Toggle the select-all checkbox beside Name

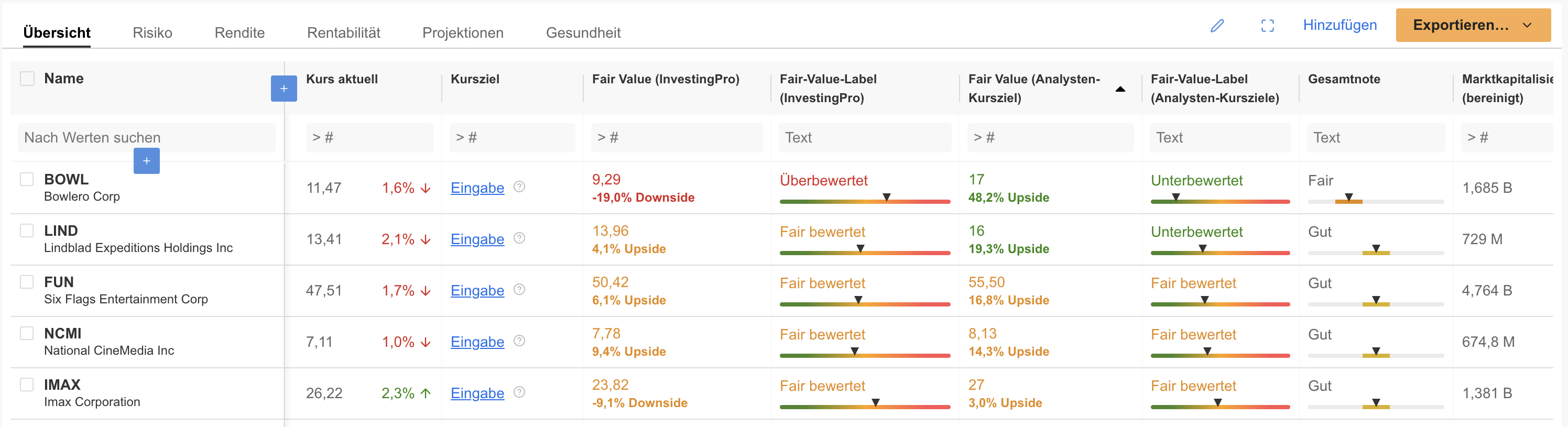[27, 79]
